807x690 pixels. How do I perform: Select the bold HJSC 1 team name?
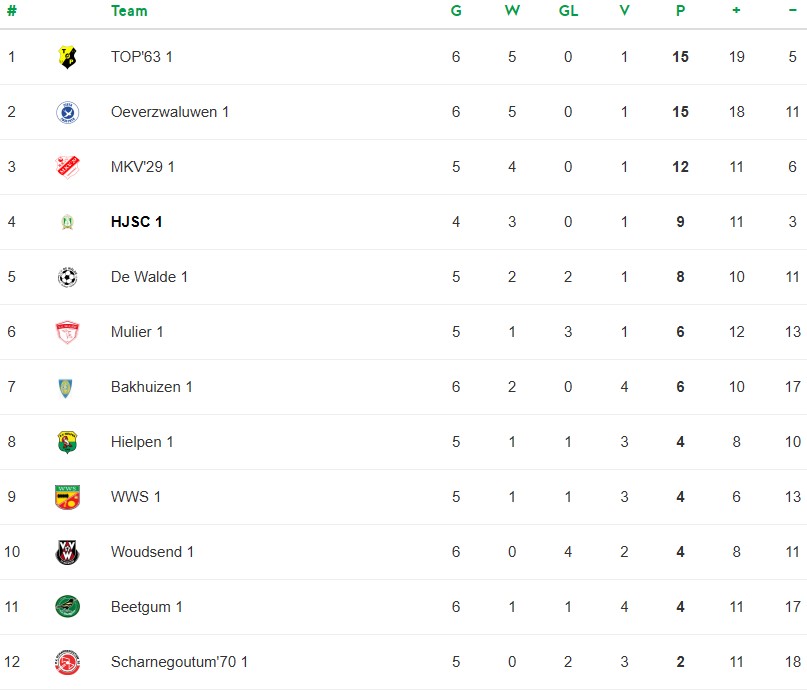tap(137, 222)
